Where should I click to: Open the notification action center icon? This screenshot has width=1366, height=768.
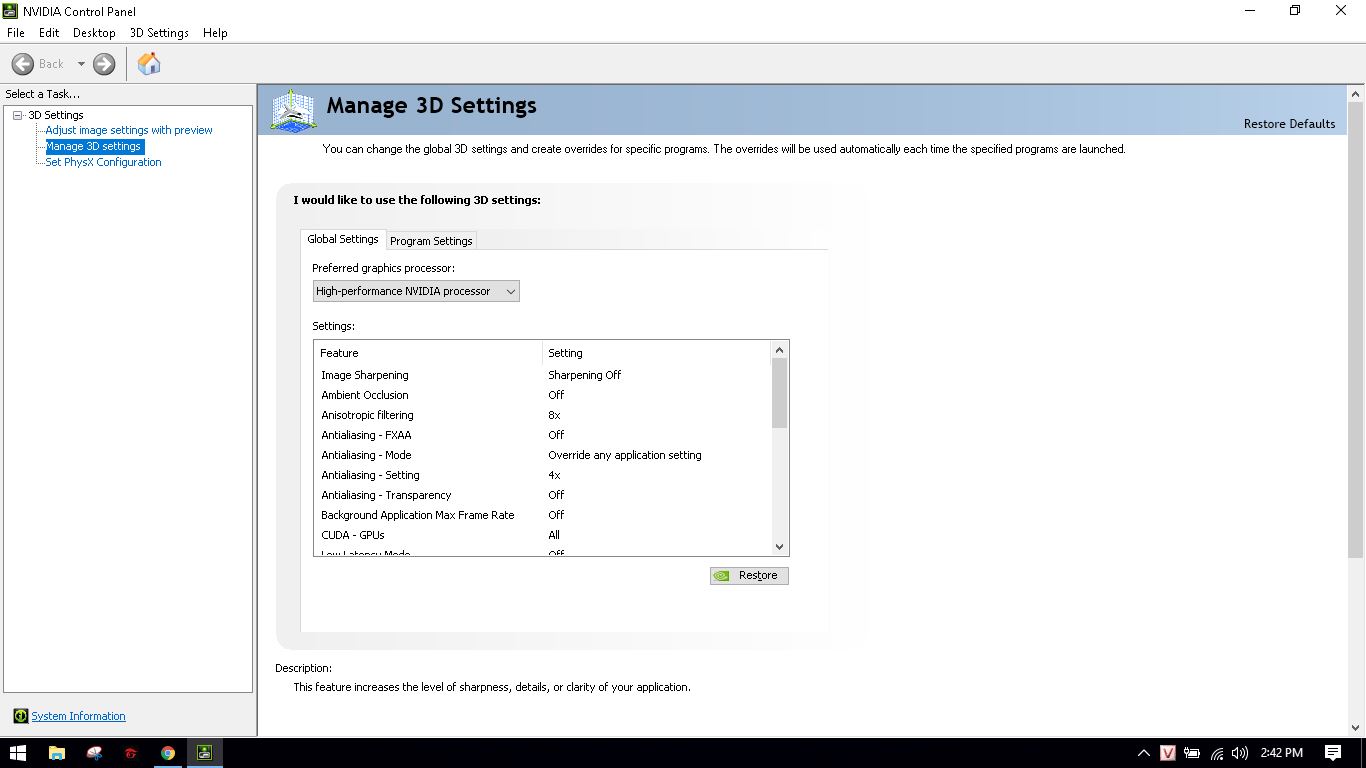[x=1333, y=753]
